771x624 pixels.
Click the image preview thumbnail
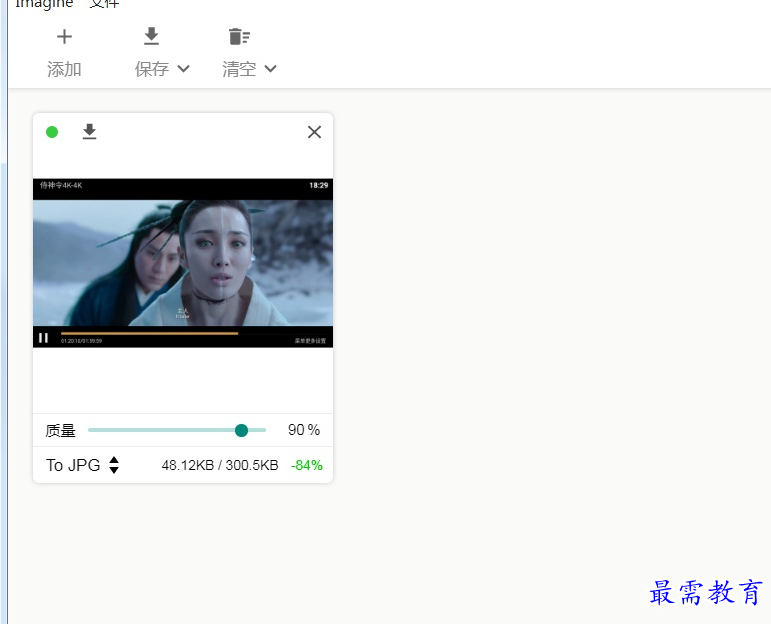(183, 263)
